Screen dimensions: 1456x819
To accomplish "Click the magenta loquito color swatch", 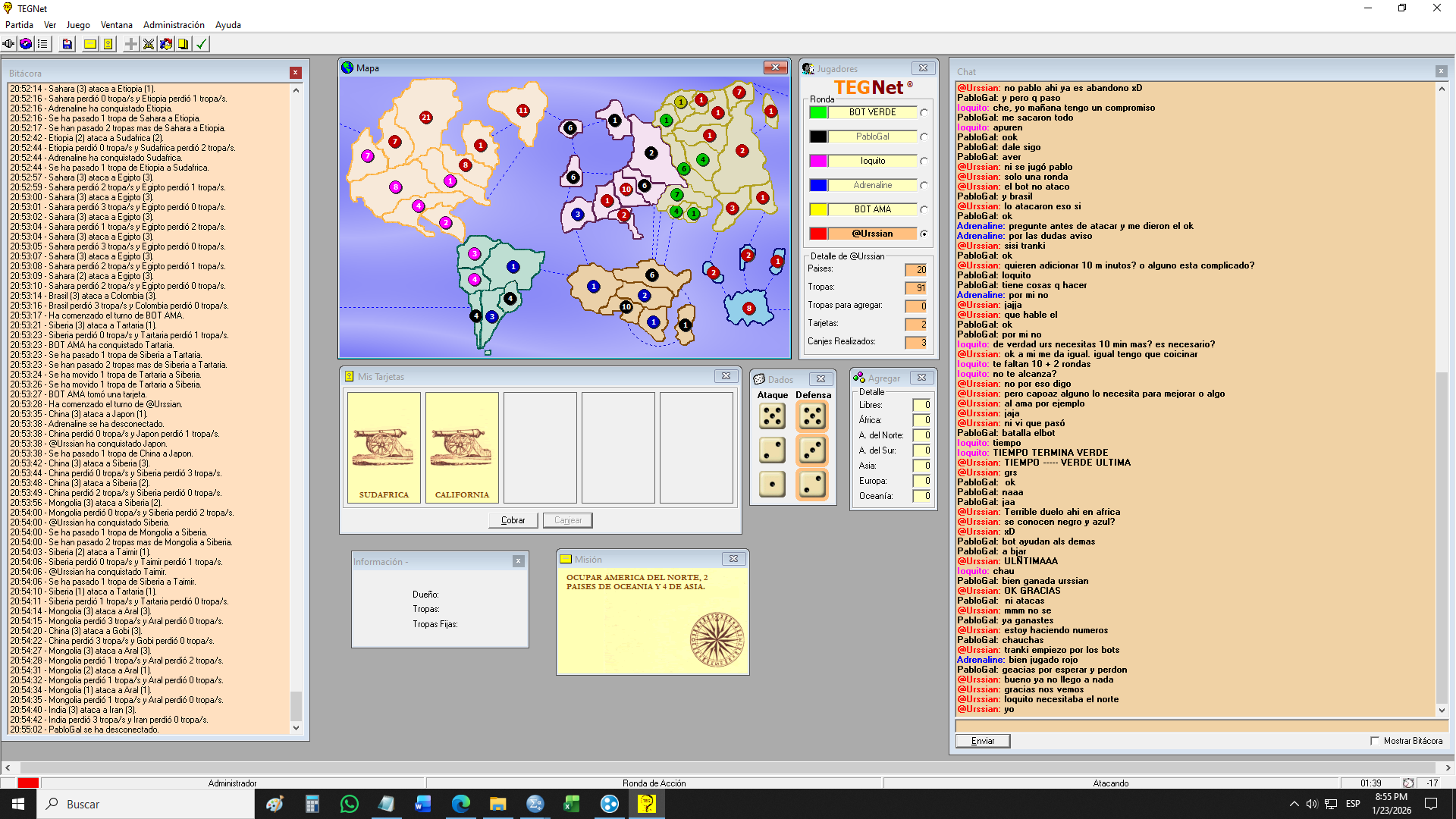I will tap(817, 161).
